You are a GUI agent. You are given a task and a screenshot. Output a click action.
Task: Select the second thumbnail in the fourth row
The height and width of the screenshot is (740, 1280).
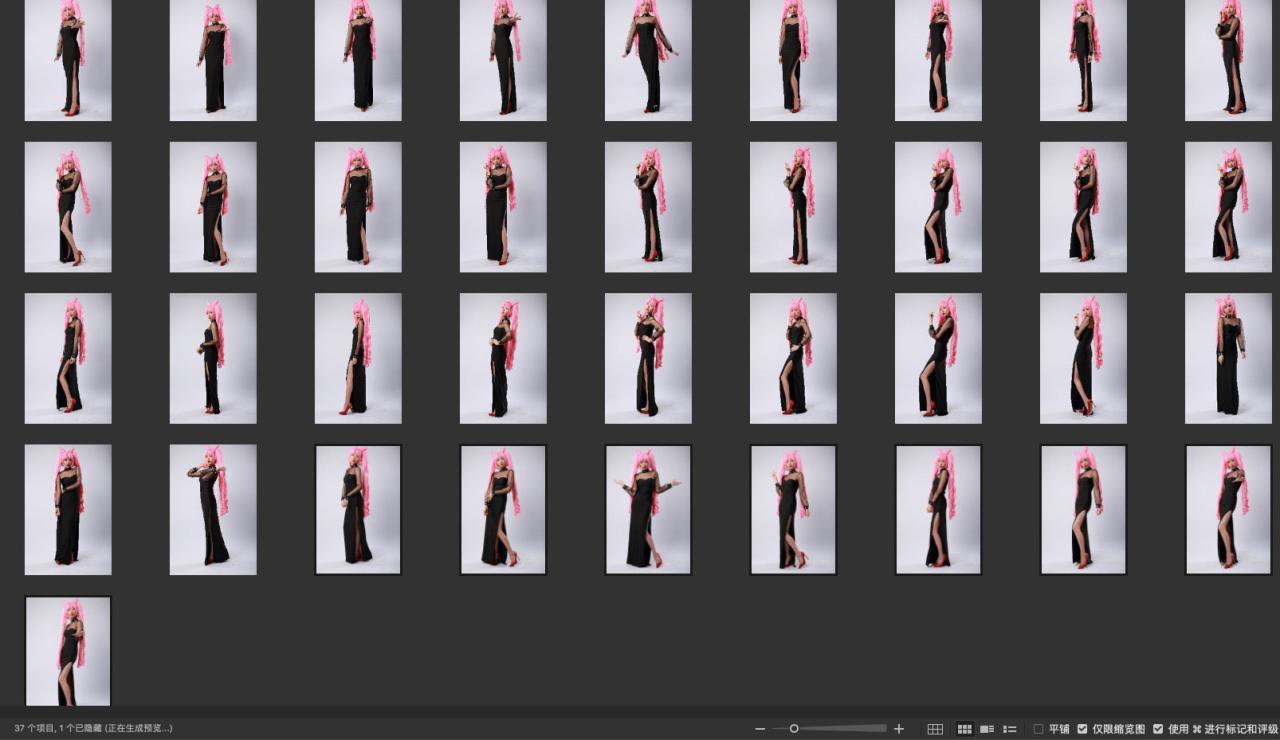(x=213, y=510)
